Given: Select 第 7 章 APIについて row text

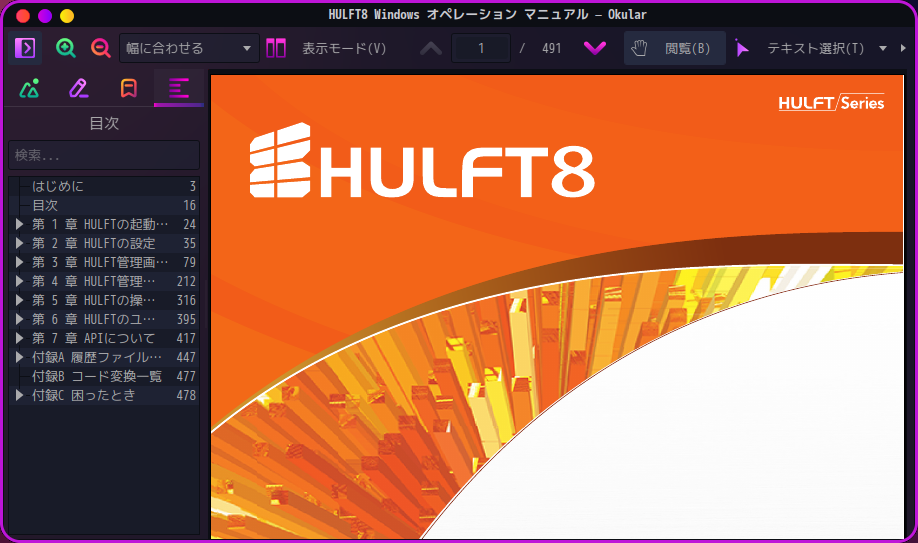Looking at the screenshot, I should point(94,338).
